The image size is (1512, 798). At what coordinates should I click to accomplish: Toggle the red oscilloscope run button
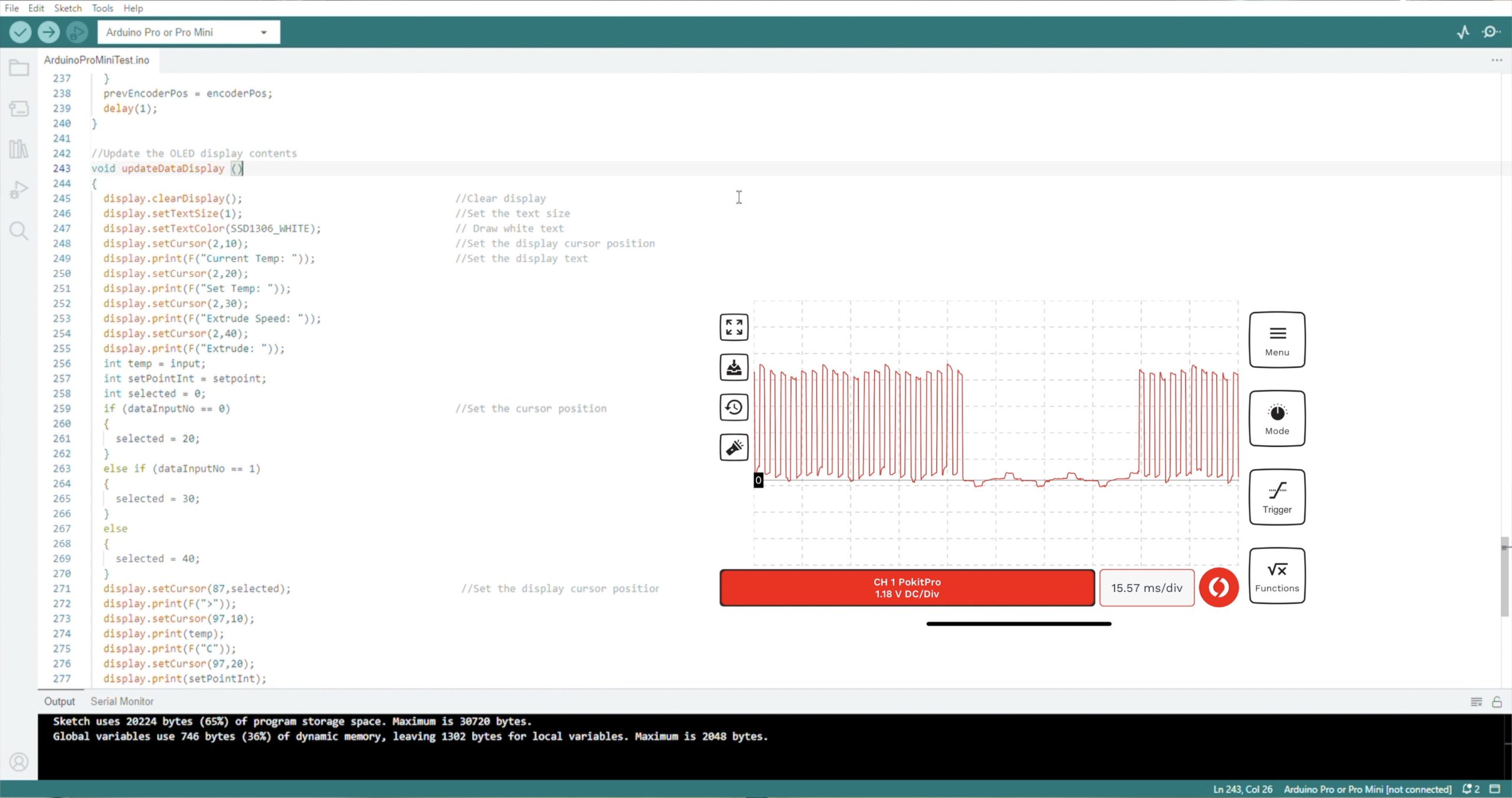coord(1218,587)
